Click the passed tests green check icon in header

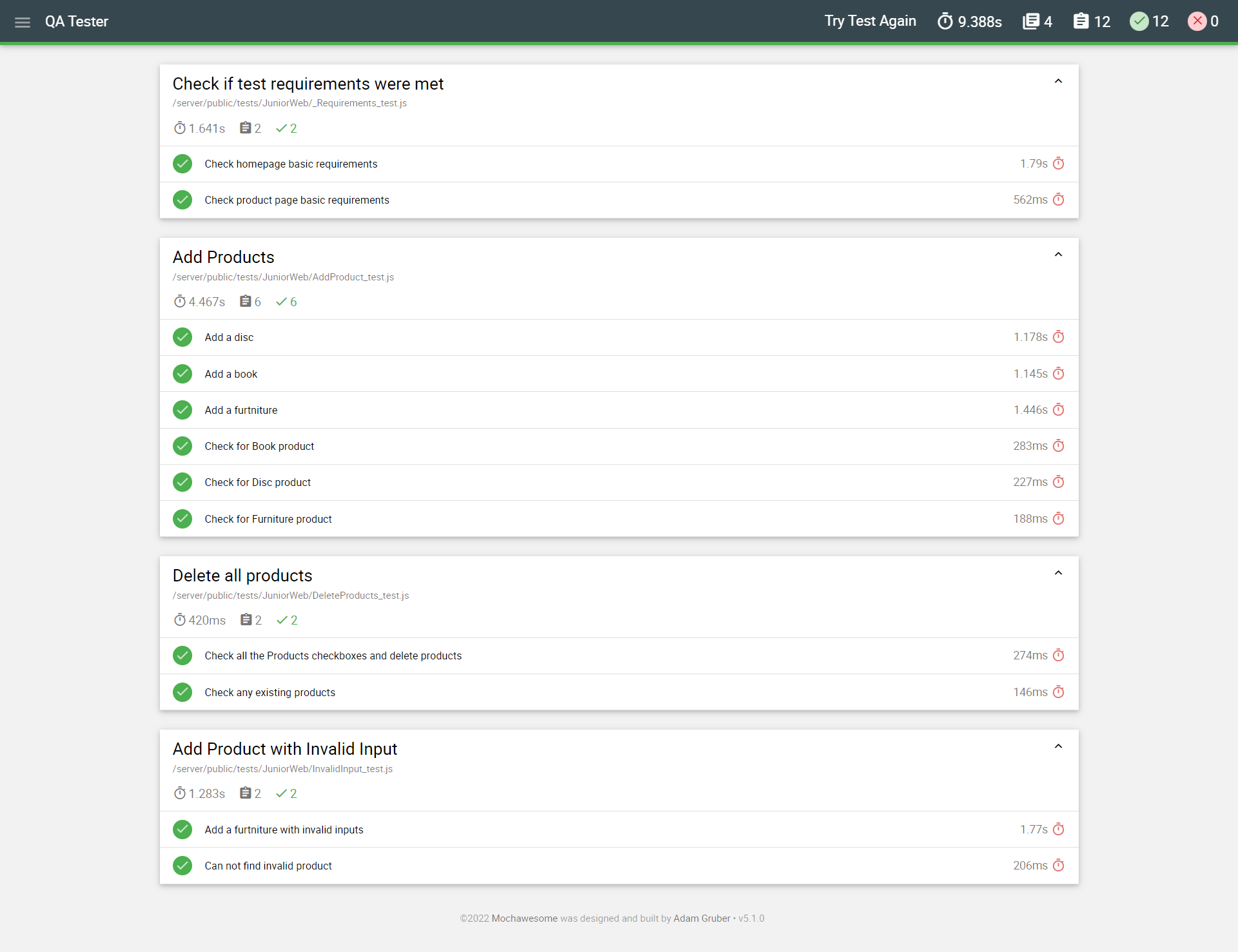tap(1139, 21)
